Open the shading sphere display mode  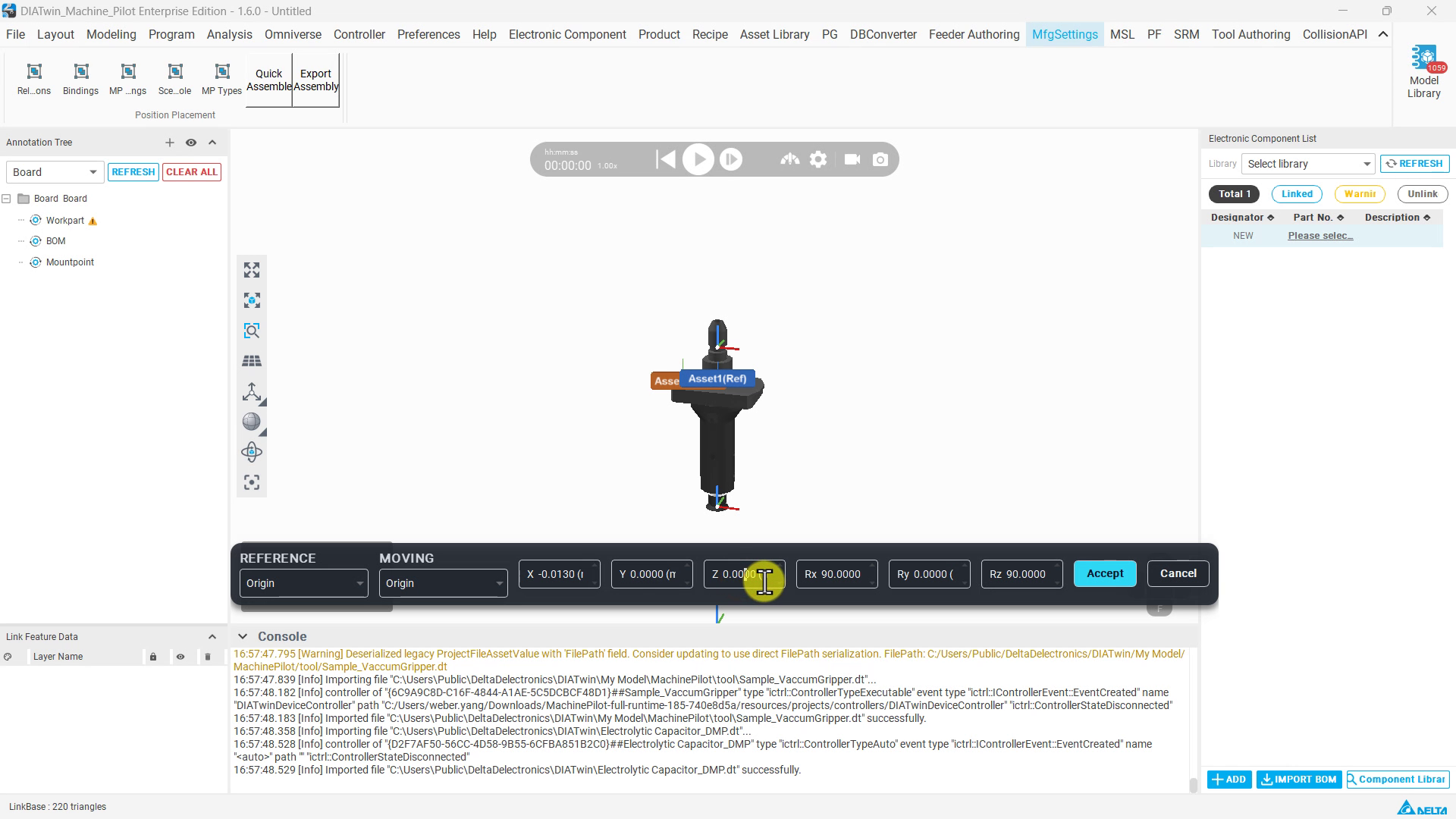[x=252, y=422]
